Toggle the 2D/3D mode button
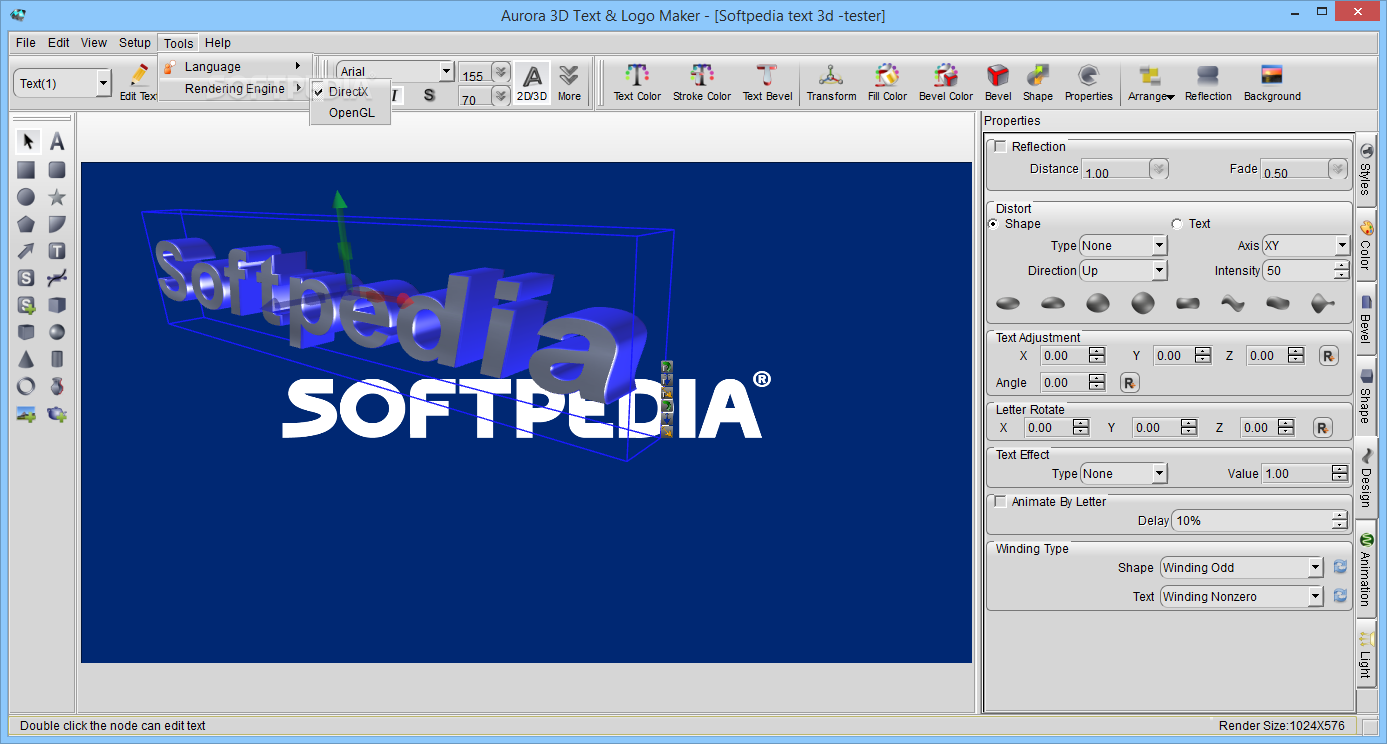 click(532, 83)
